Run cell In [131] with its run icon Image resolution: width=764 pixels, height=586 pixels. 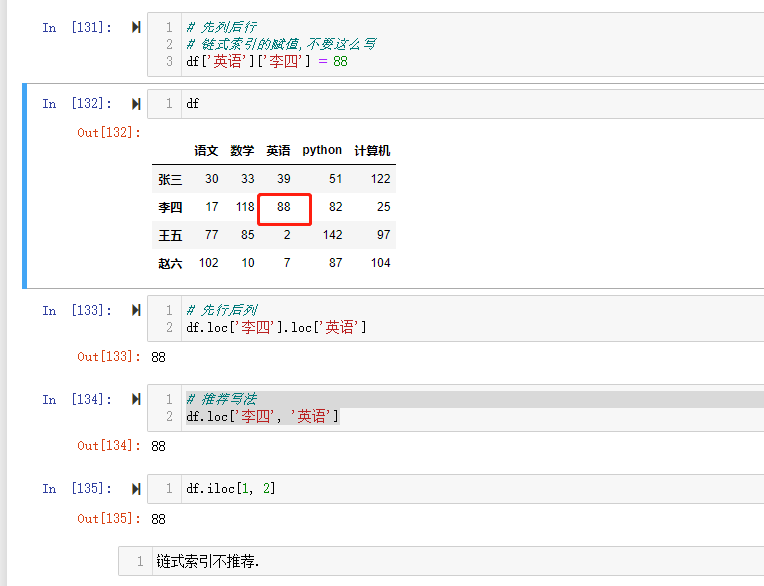pos(135,28)
